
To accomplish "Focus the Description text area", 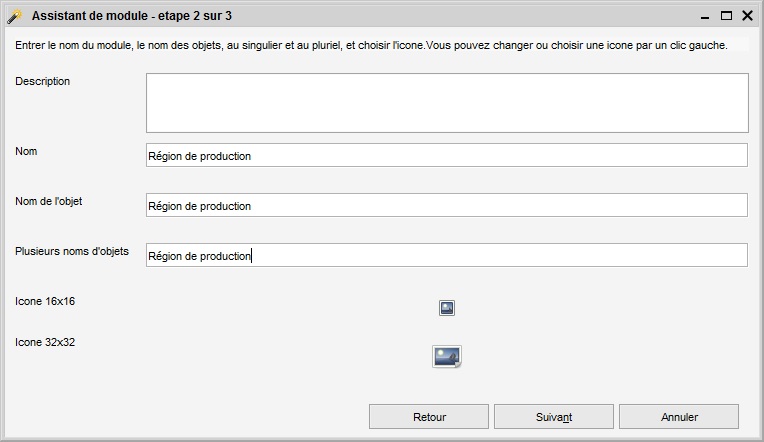I will (447, 103).
